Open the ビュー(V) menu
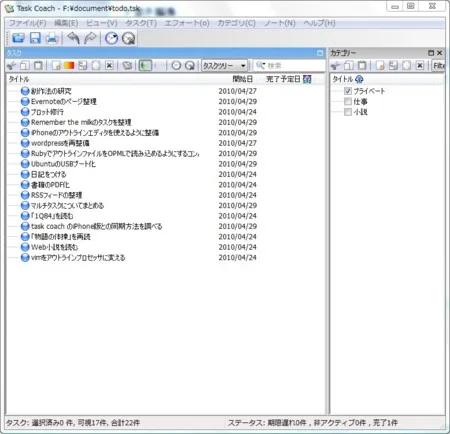The height and width of the screenshot is (434, 450). (x=102, y=23)
